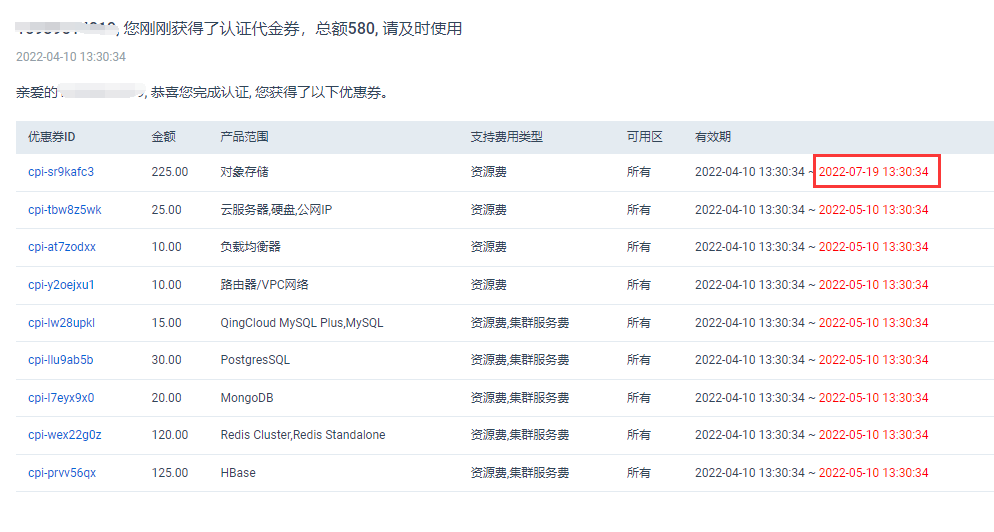Click coupon ID cpi-at7zodxx

point(62,247)
